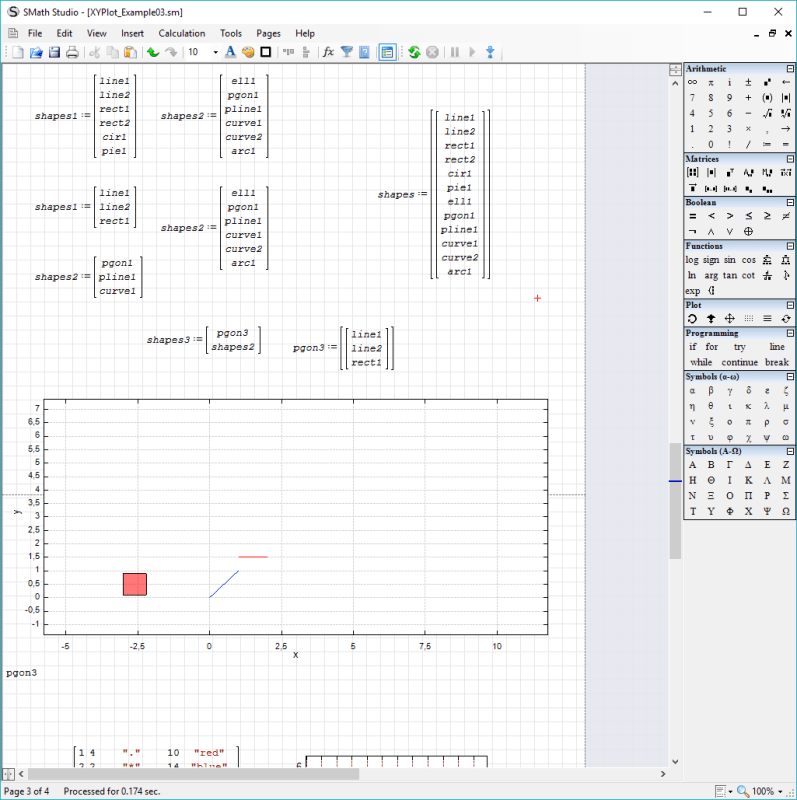Collapse the Programming panel
Image resolution: width=797 pixels, height=800 pixels.
tap(790, 333)
